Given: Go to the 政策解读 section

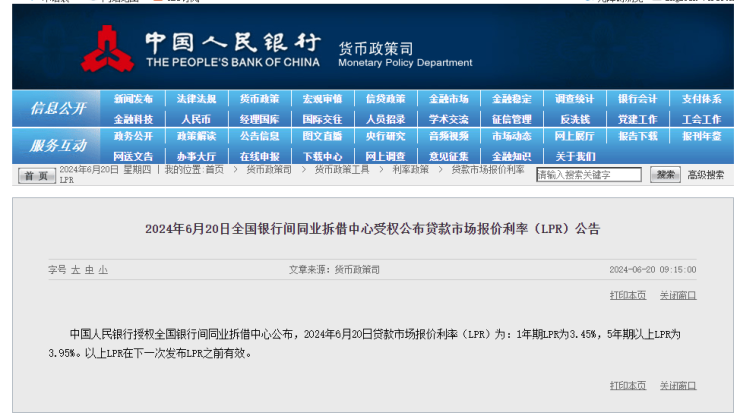Looking at the screenshot, I should [196, 136].
